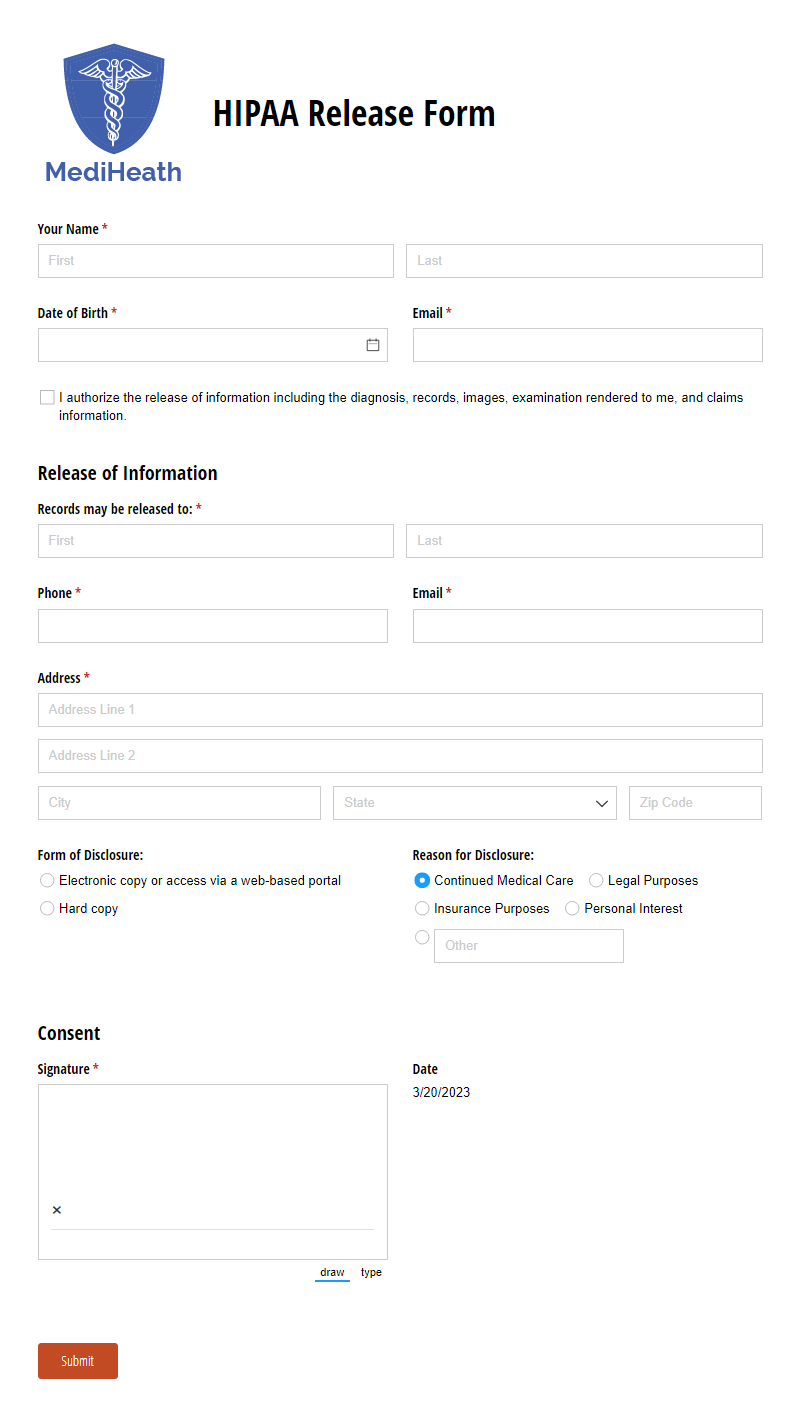Switch signature mode to type

pyautogui.click(x=371, y=1273)
